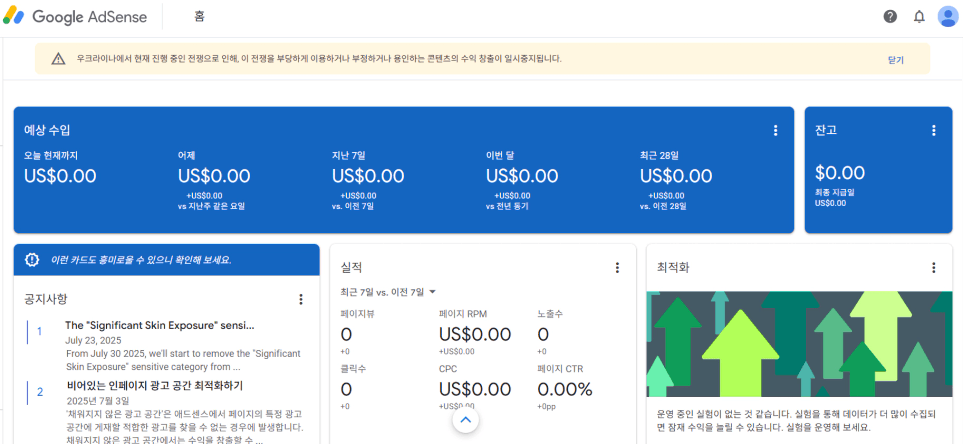Open the 공지사항 card three-dot menu
This screenshot has width=963, height=444.
[x=301, y=299]
